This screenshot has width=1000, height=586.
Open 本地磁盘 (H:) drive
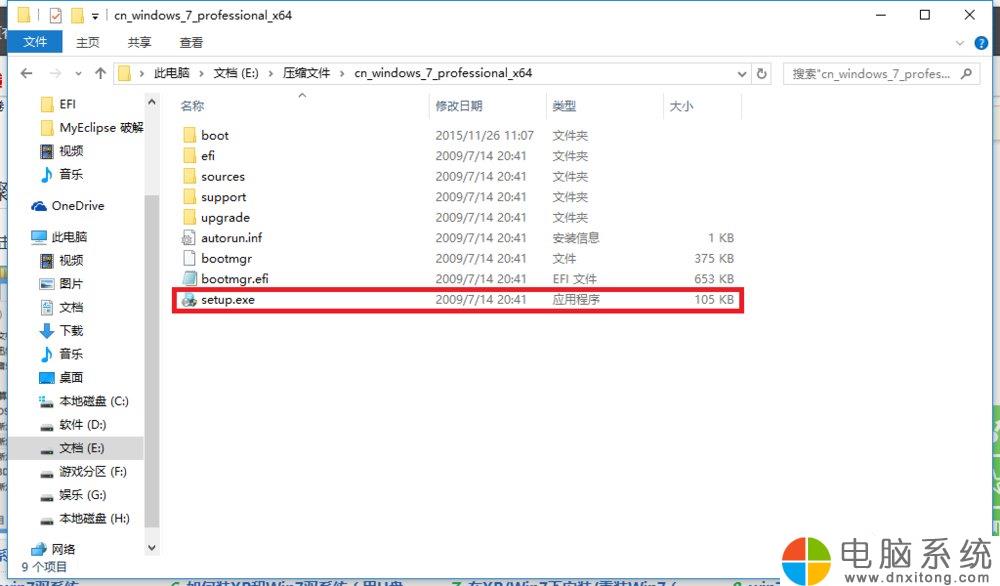pos(84,519)
